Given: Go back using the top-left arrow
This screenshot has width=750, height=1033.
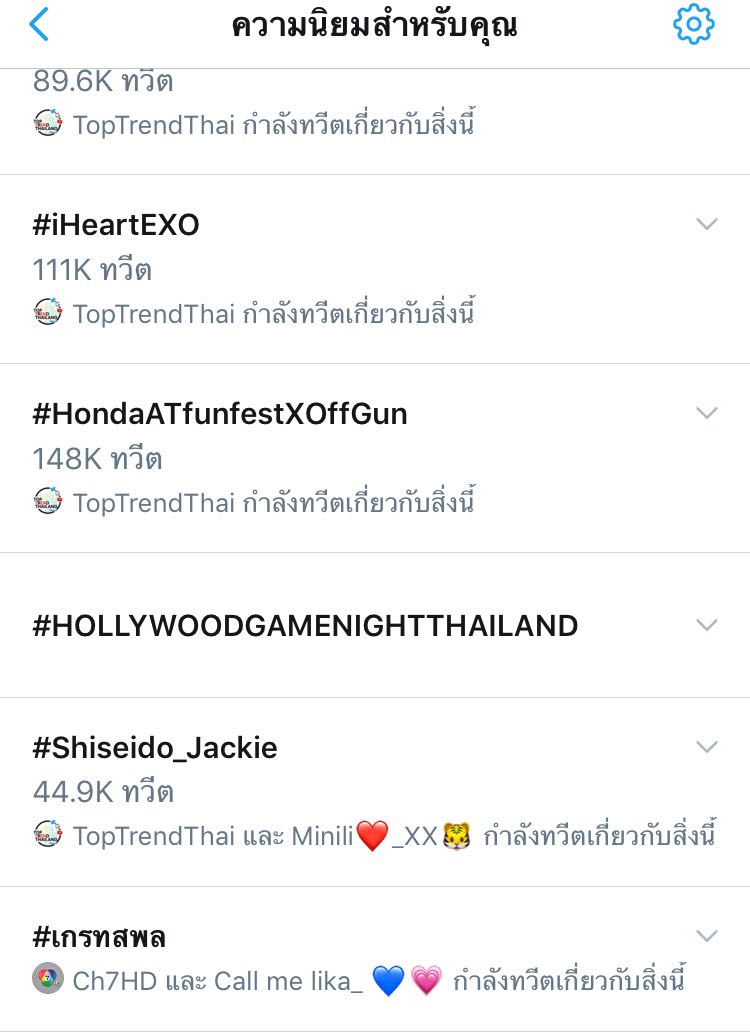Looking at the screenshot, I should [40, 25].
